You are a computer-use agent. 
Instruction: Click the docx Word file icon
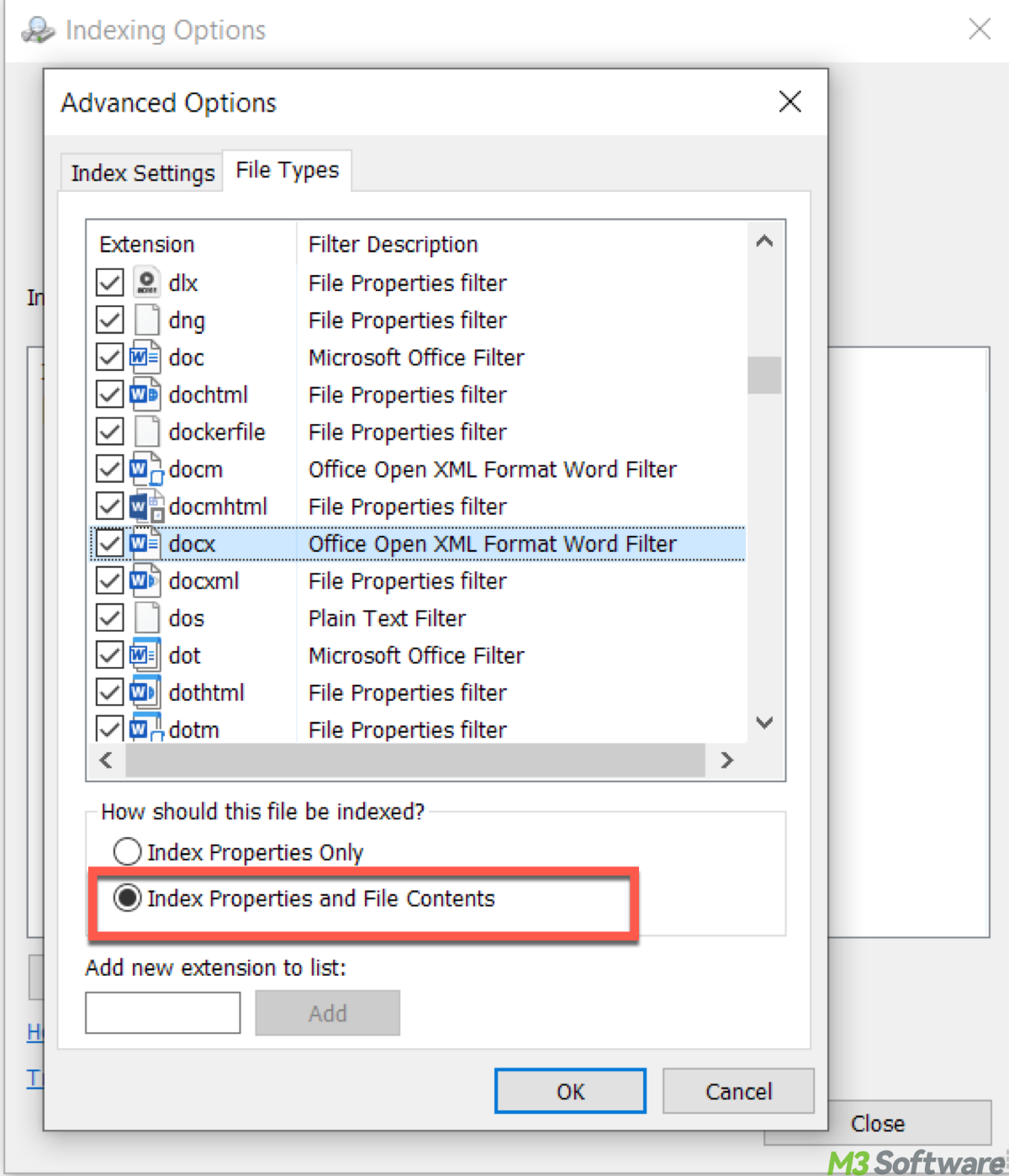[145, 543]
